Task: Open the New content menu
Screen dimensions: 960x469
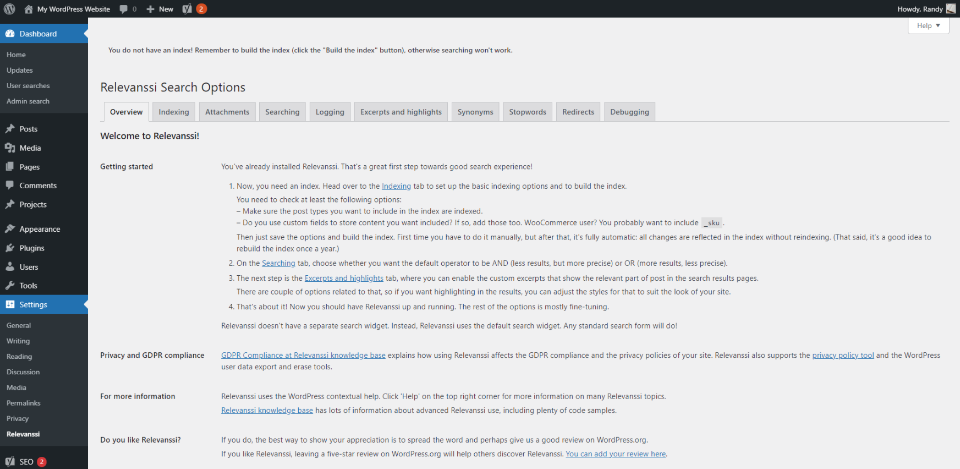Action: point(160,9)
